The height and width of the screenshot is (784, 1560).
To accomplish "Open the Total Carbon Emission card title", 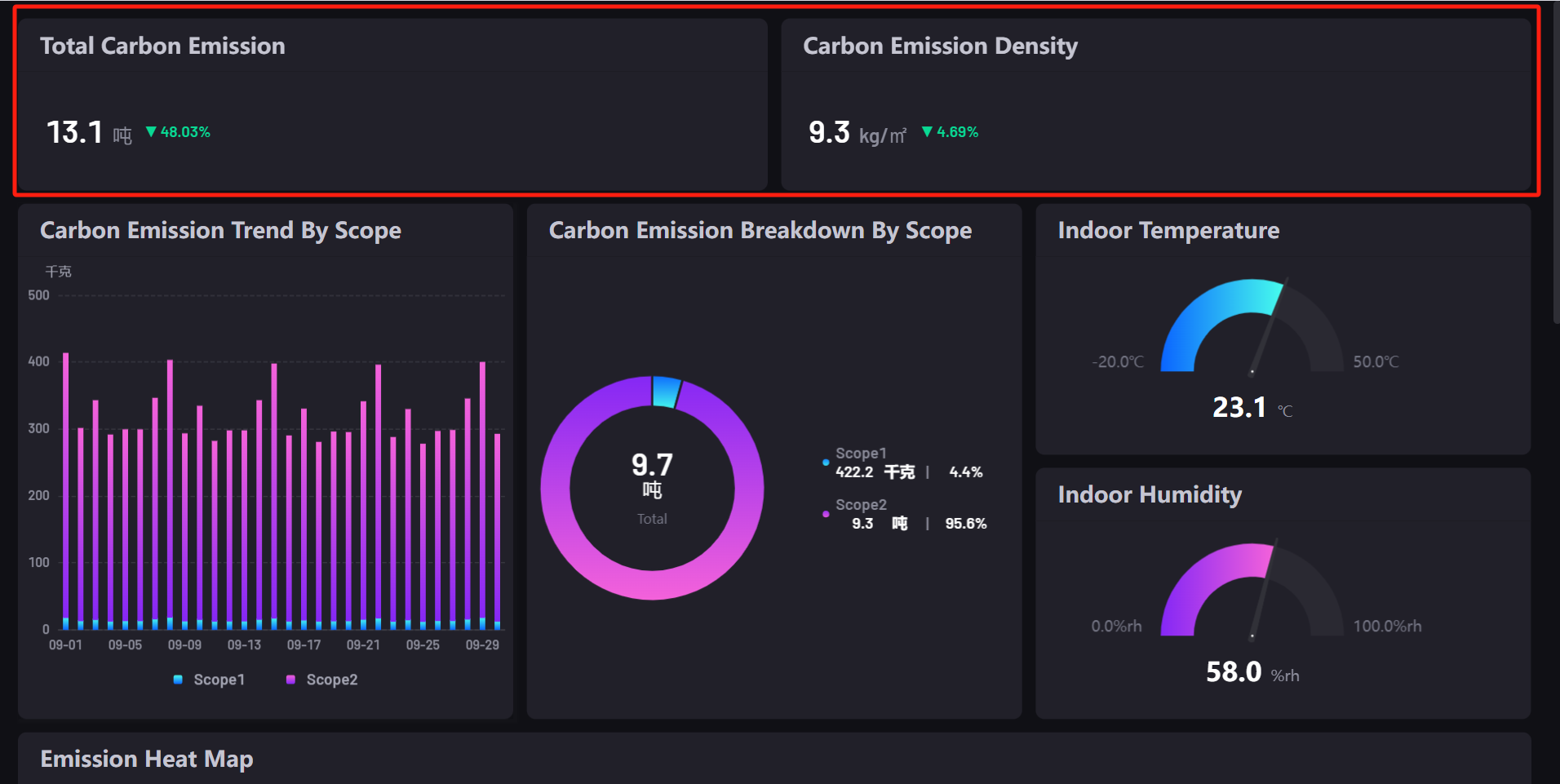I will coord(162,46).
